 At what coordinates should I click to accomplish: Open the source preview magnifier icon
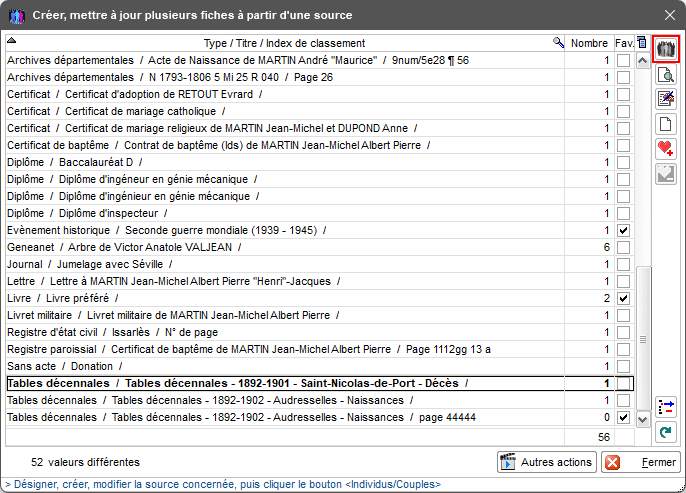665,74
